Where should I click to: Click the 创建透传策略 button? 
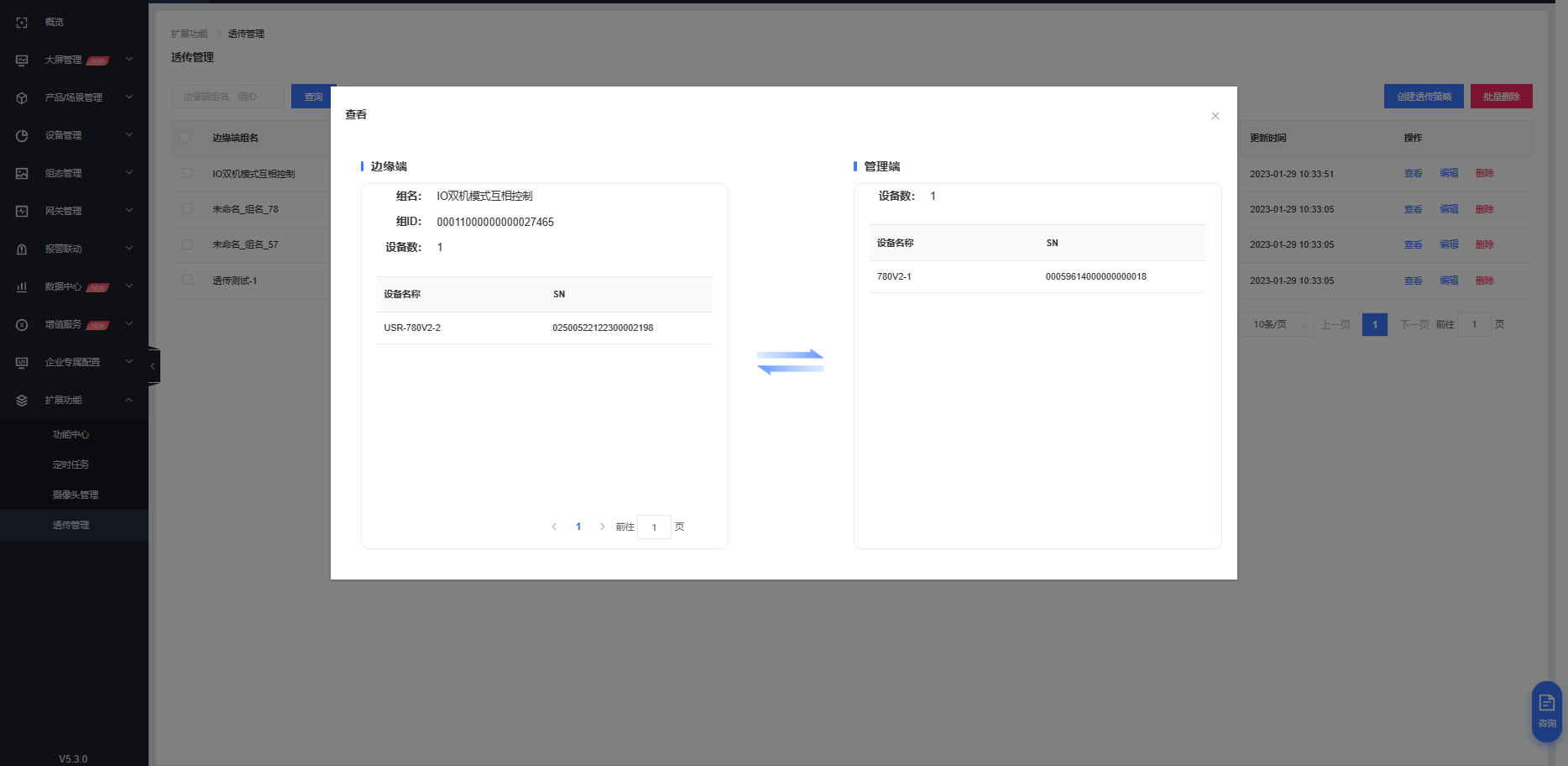[1424, 97]
